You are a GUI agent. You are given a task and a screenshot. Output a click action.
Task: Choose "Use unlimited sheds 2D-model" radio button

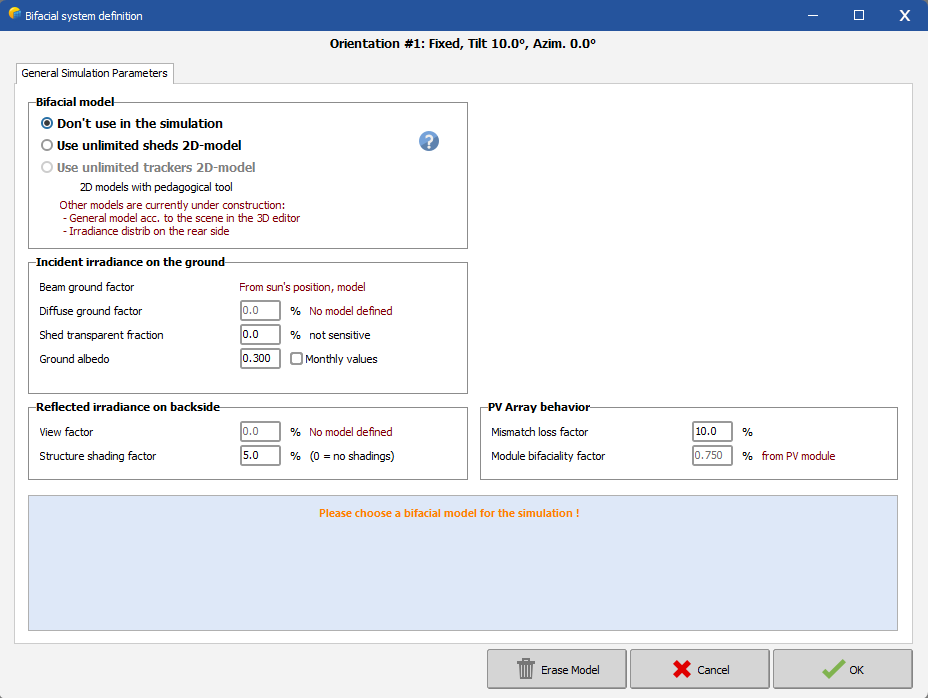point(47,145)
